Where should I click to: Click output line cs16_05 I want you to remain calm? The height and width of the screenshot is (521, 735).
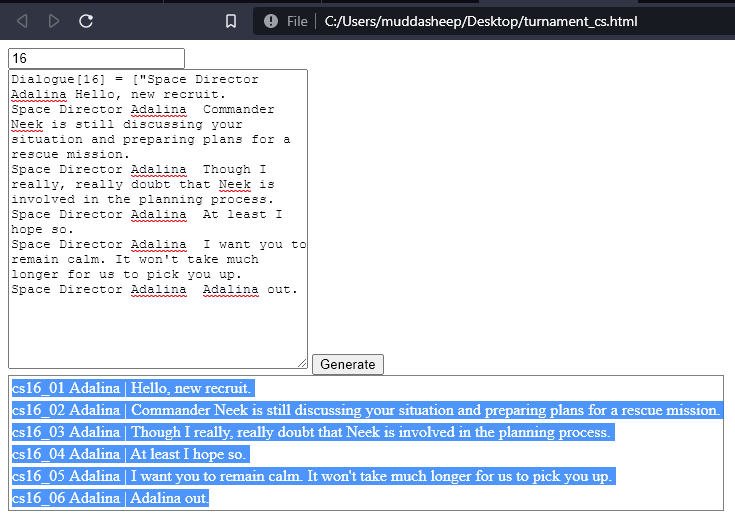point(314,476)
